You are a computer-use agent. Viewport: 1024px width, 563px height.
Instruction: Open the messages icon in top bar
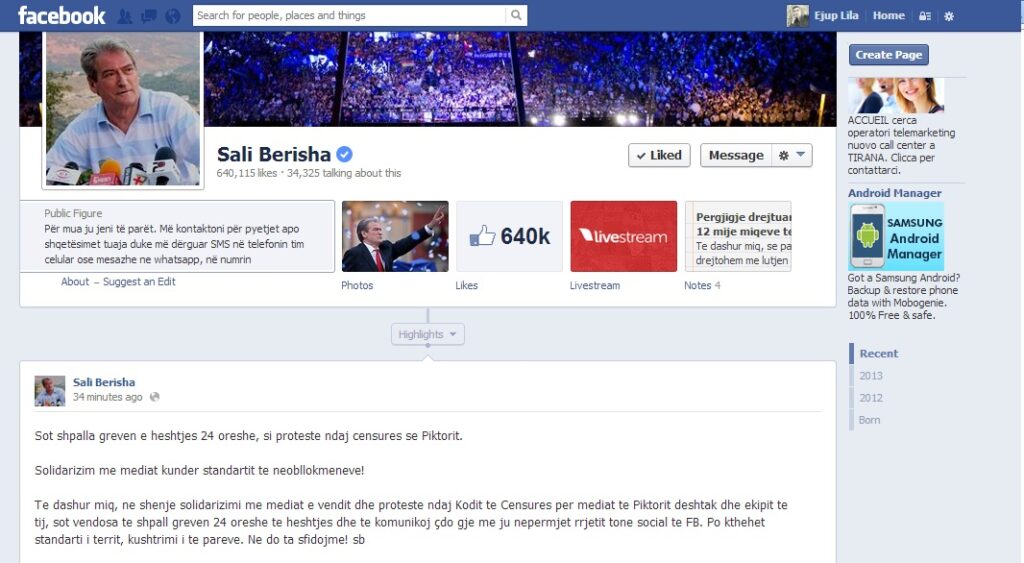[149, 16]
